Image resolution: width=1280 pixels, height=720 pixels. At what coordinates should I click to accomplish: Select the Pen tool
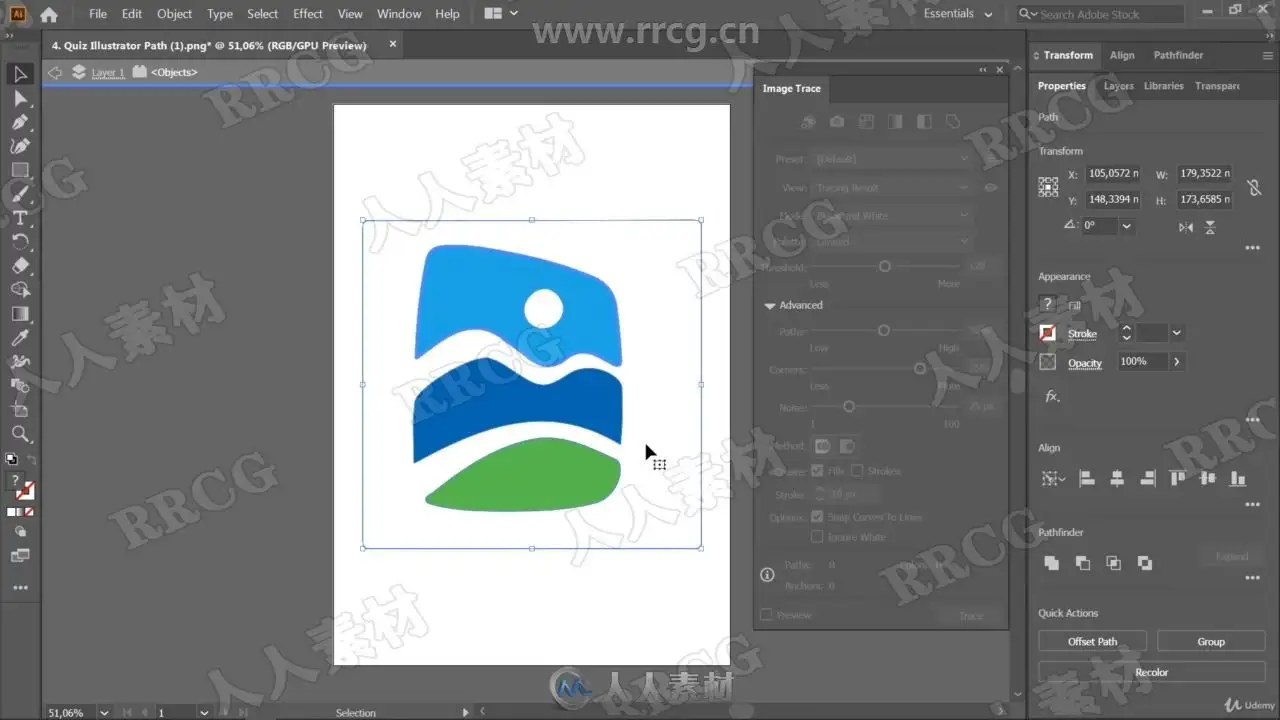point(20,122)
